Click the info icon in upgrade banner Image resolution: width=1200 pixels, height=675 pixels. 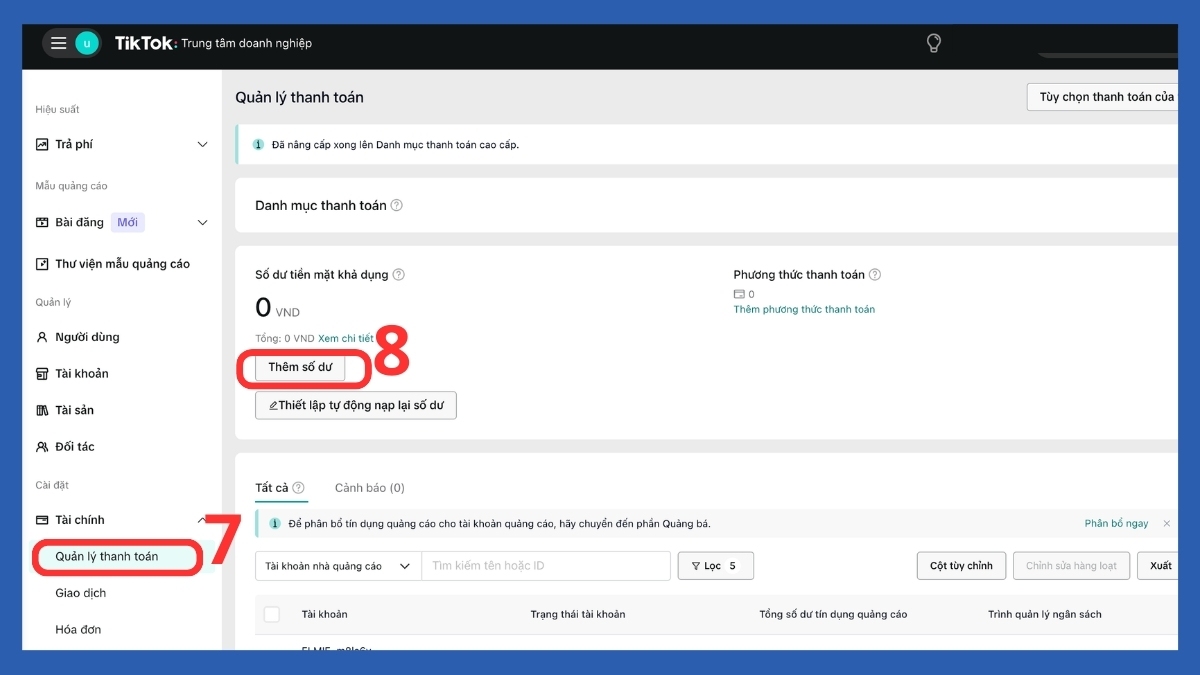258,144
